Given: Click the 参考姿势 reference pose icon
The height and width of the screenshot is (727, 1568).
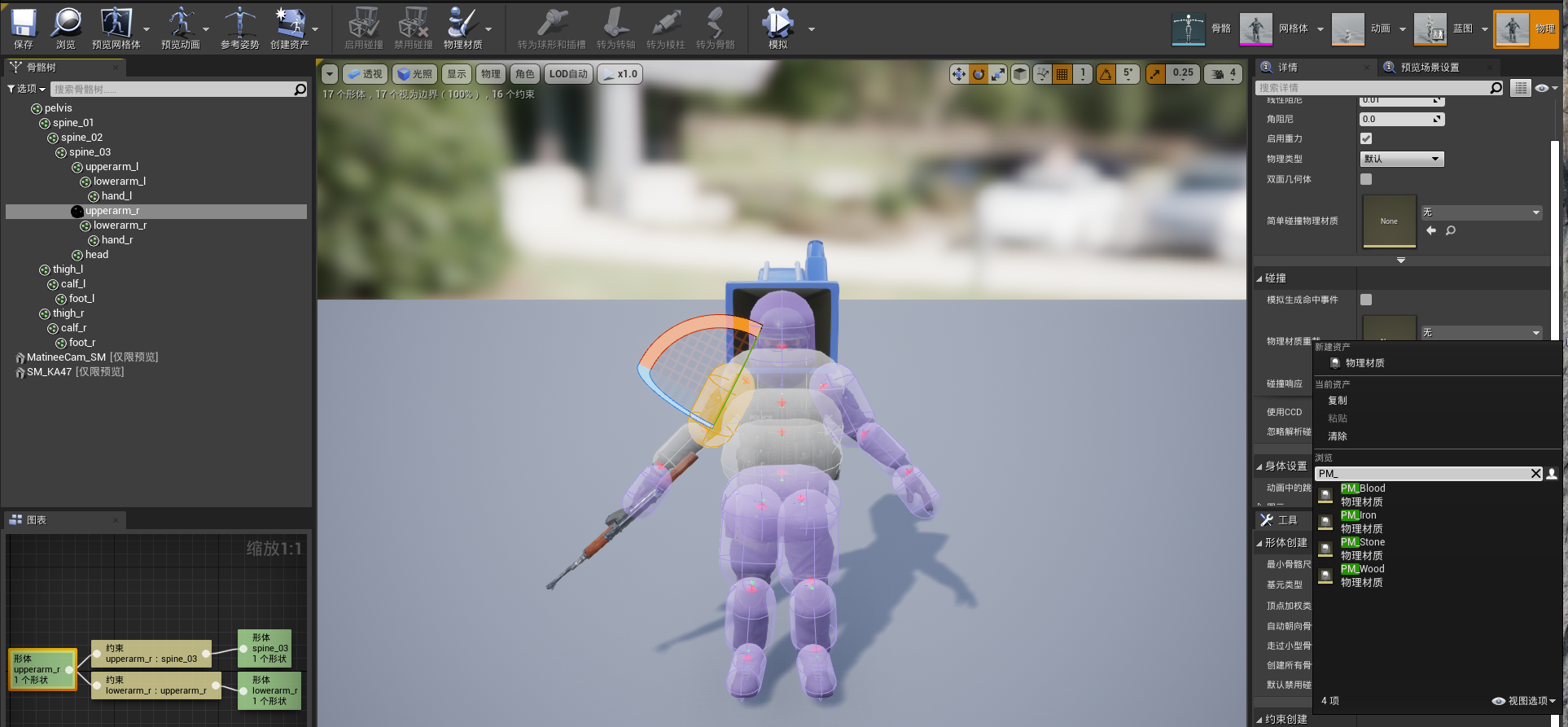Looking at the screenshot, I should (239, 24).
